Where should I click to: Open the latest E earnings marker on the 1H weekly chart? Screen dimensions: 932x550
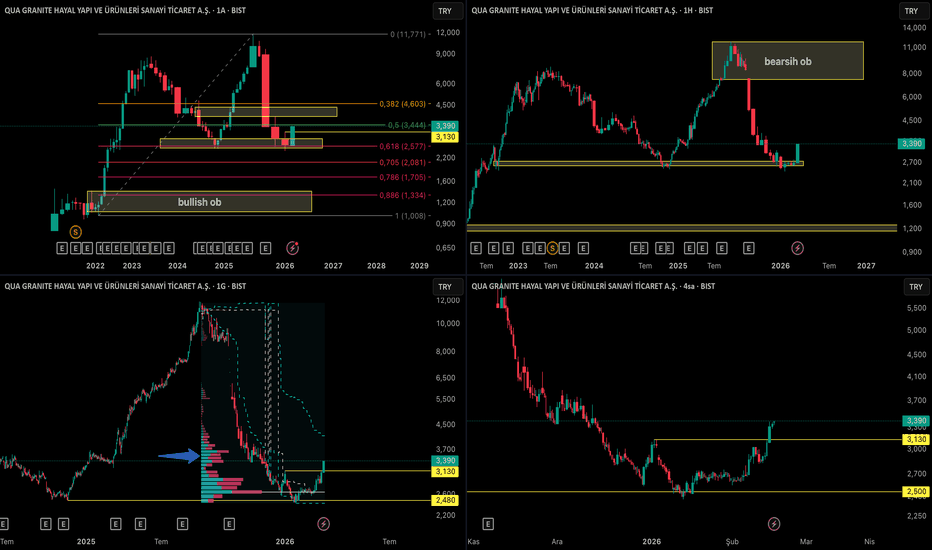(749, 248)
